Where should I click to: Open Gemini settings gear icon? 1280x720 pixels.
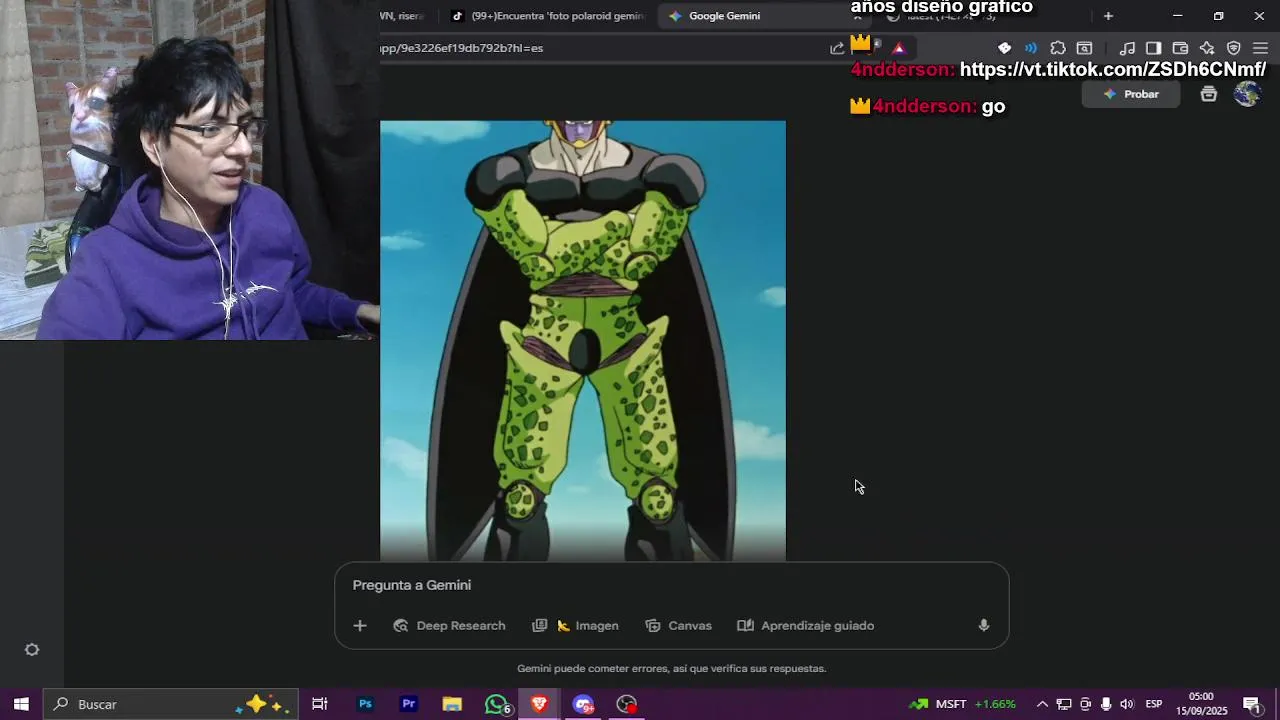[x=32, y=650]
